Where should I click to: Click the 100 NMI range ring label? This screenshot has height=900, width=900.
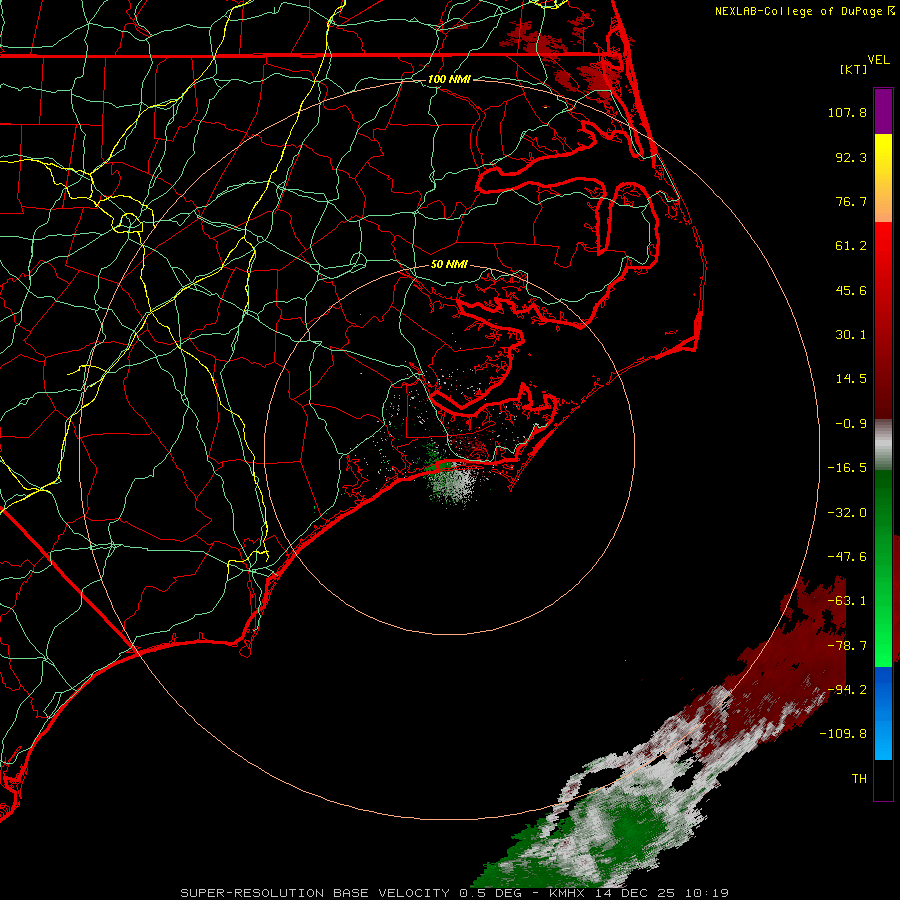449,79
